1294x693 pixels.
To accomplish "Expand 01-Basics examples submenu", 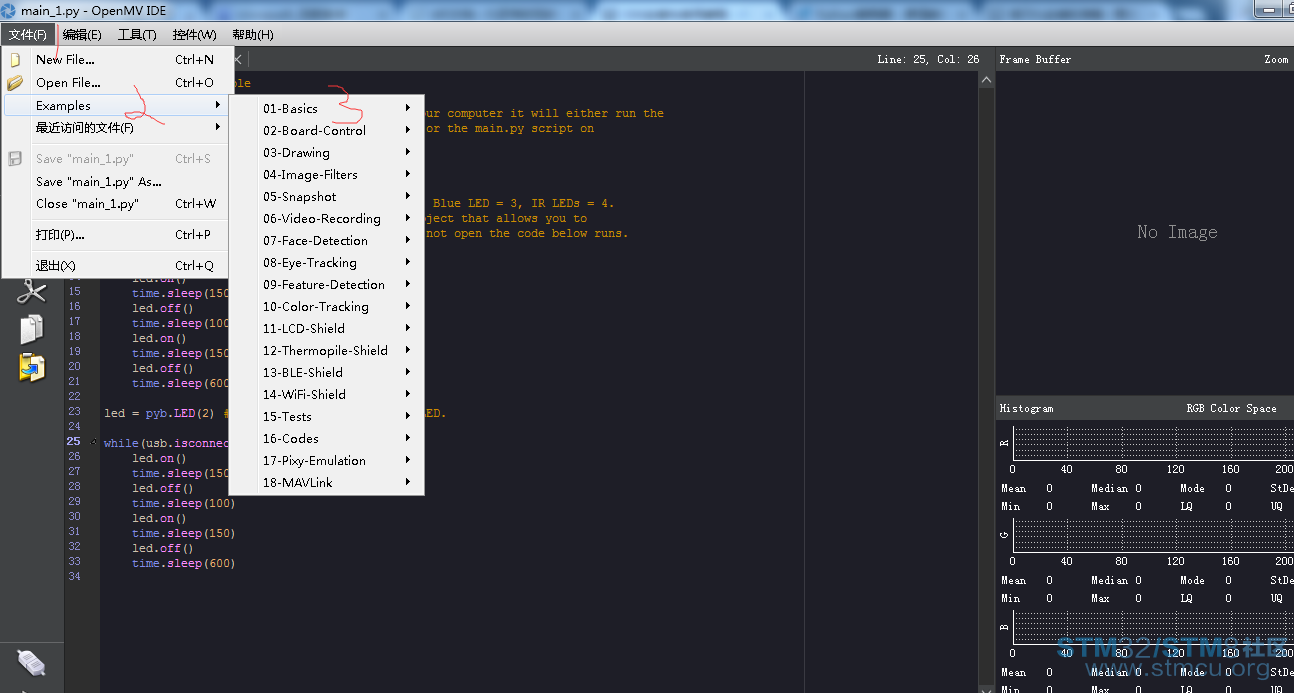I will 327,108.
